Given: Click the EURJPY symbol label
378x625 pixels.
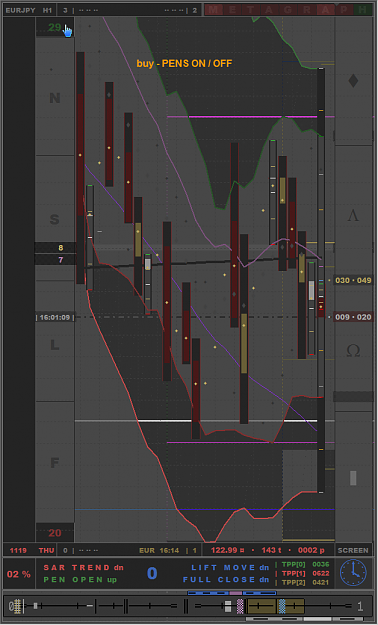Looking at the screenshot, I should tap(20, 10).
